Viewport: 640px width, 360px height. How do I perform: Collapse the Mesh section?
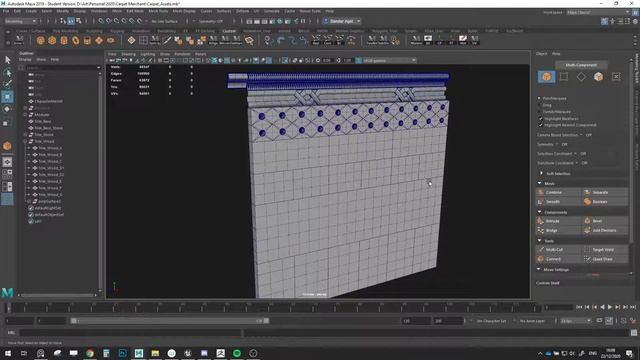540,184
